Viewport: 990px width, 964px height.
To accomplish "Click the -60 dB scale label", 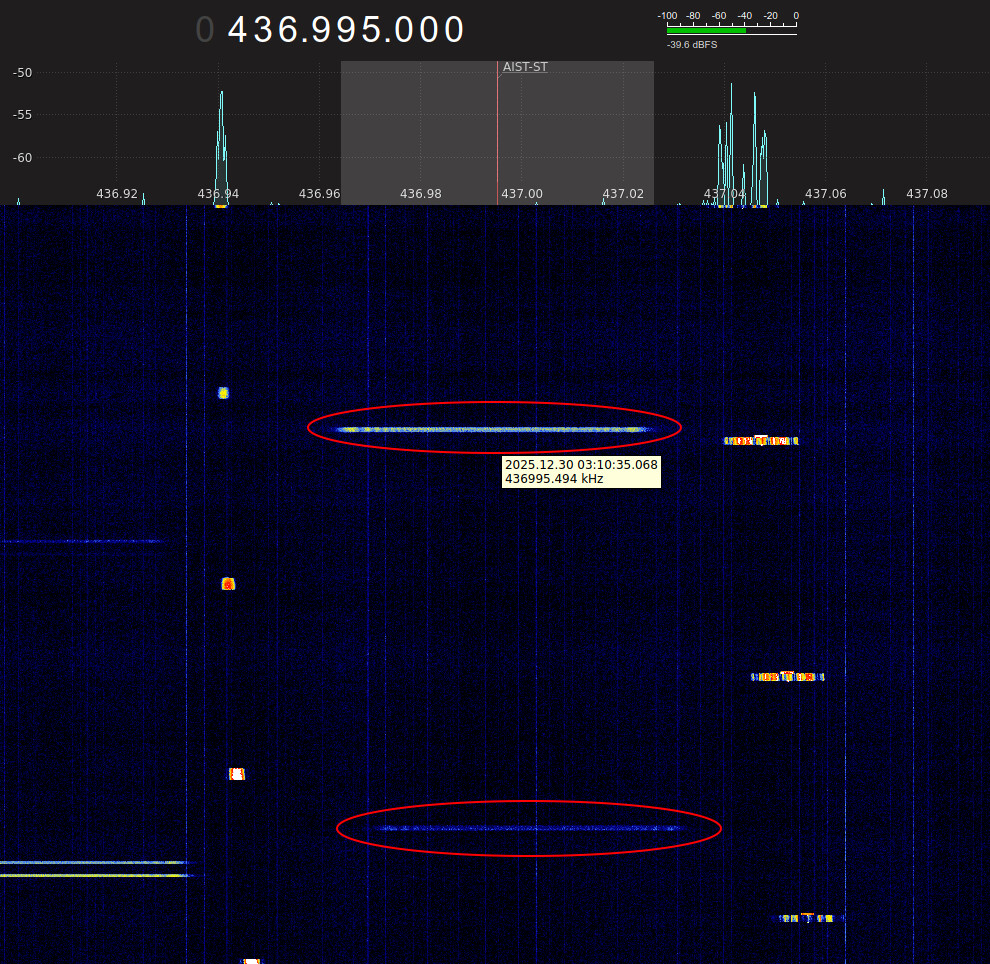I will pyautogui.click(x=22, y=157).
